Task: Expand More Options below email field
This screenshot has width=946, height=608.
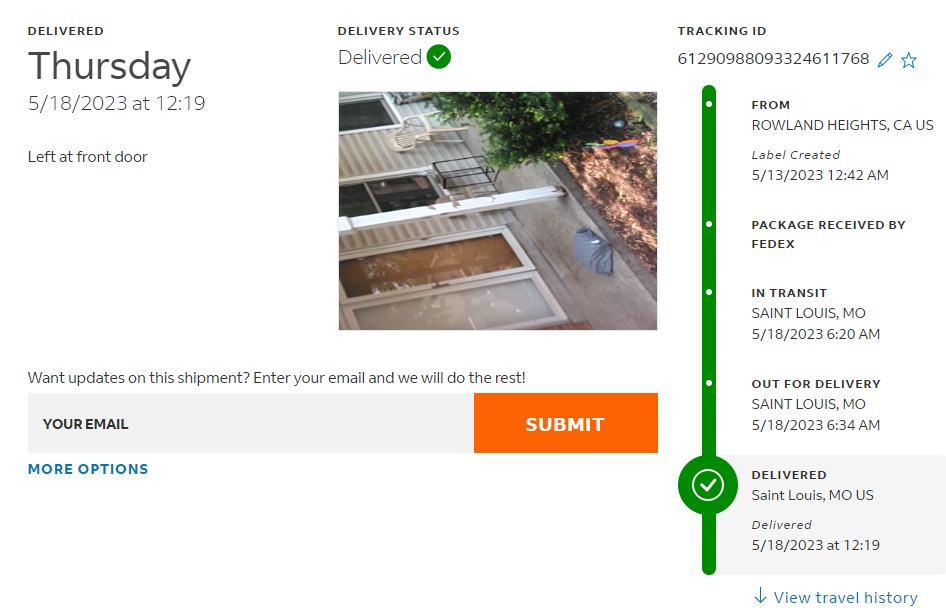Action: [x=88, y=469]
